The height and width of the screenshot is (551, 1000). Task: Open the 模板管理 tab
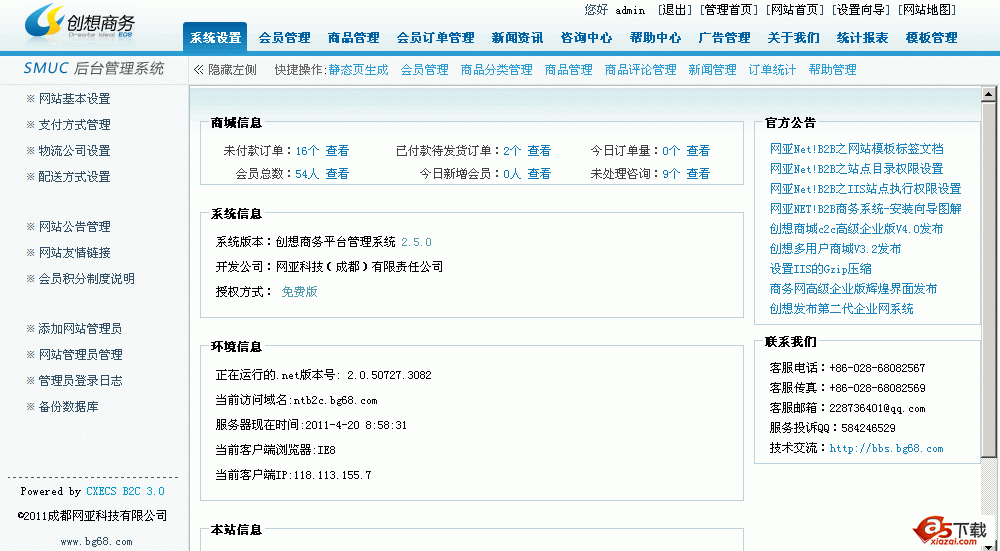931,38
